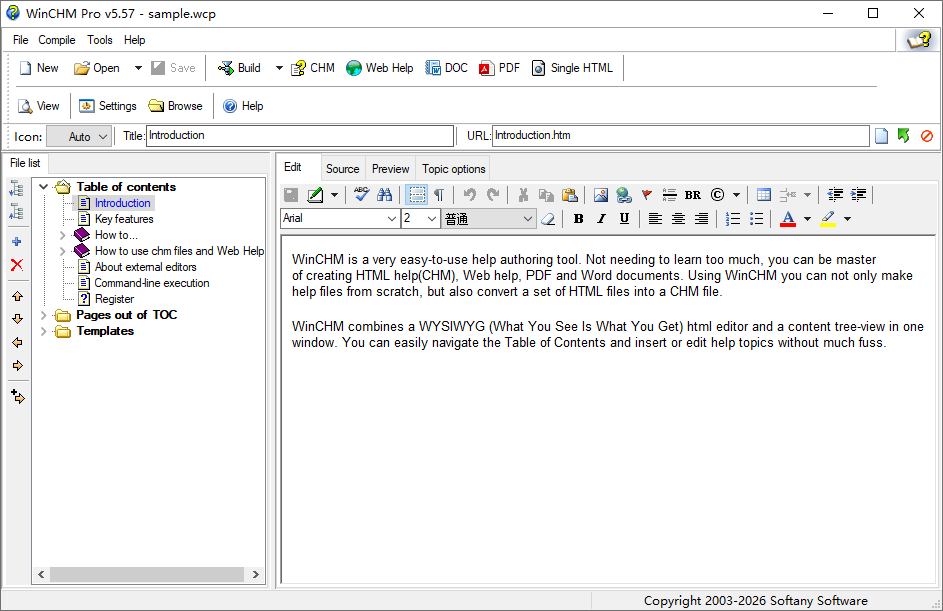943x611 pixels.
Task: Collapse all nodes in the contents tree
Action: point(17,212)
